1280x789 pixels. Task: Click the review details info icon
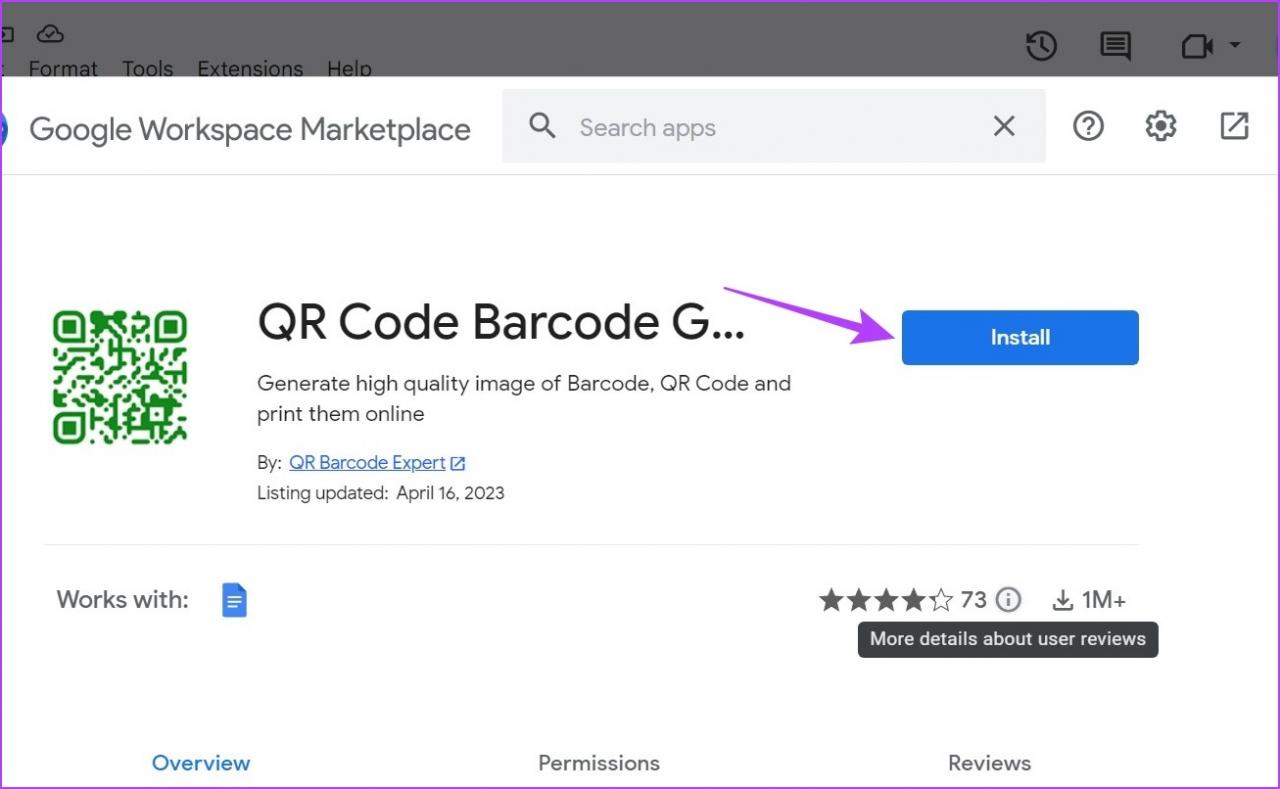[1009, 600]
